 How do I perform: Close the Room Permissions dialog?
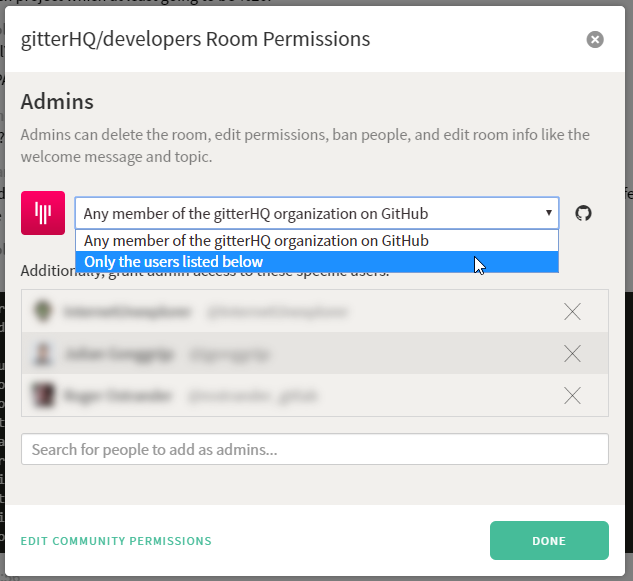(595, 40)
